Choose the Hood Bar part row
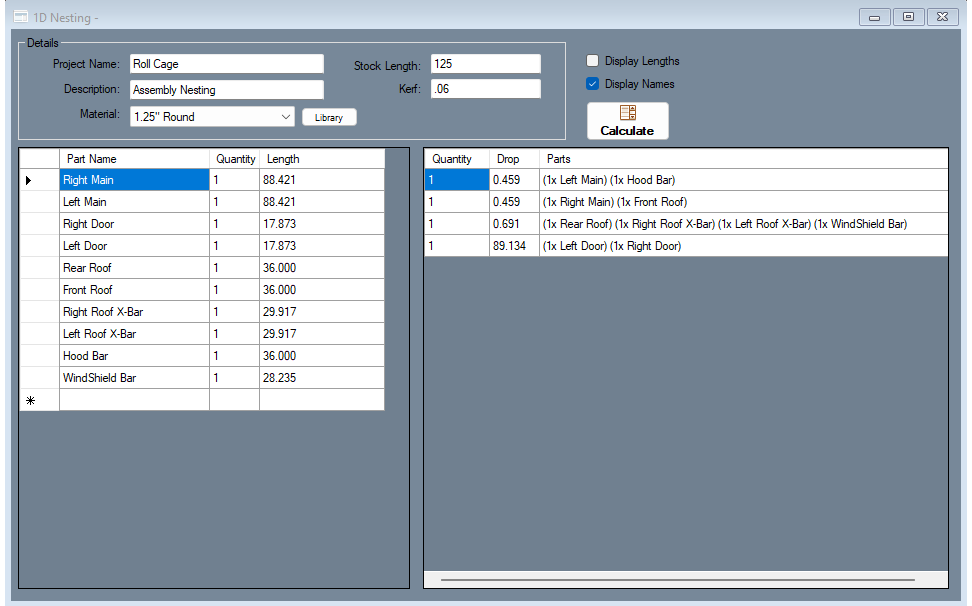 (135, 356)
